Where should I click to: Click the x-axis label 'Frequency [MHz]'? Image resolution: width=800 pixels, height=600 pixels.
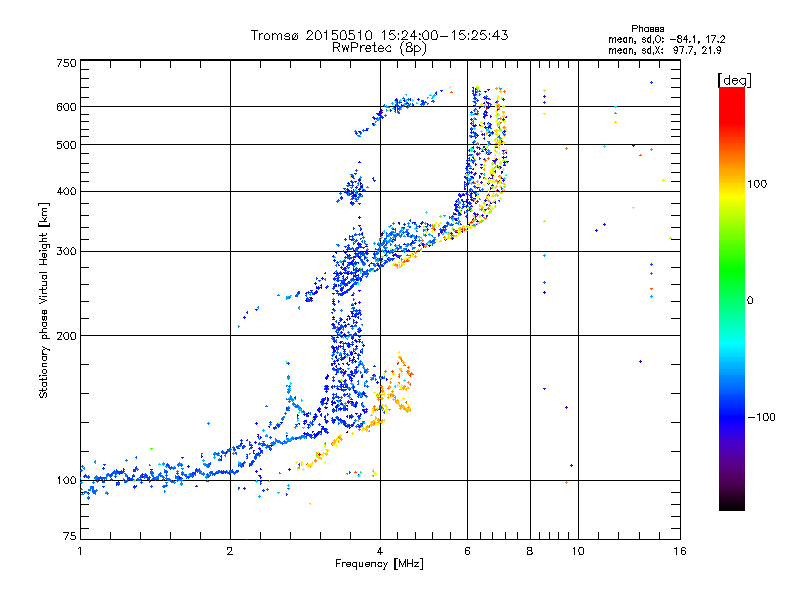(x=379, y=564)
